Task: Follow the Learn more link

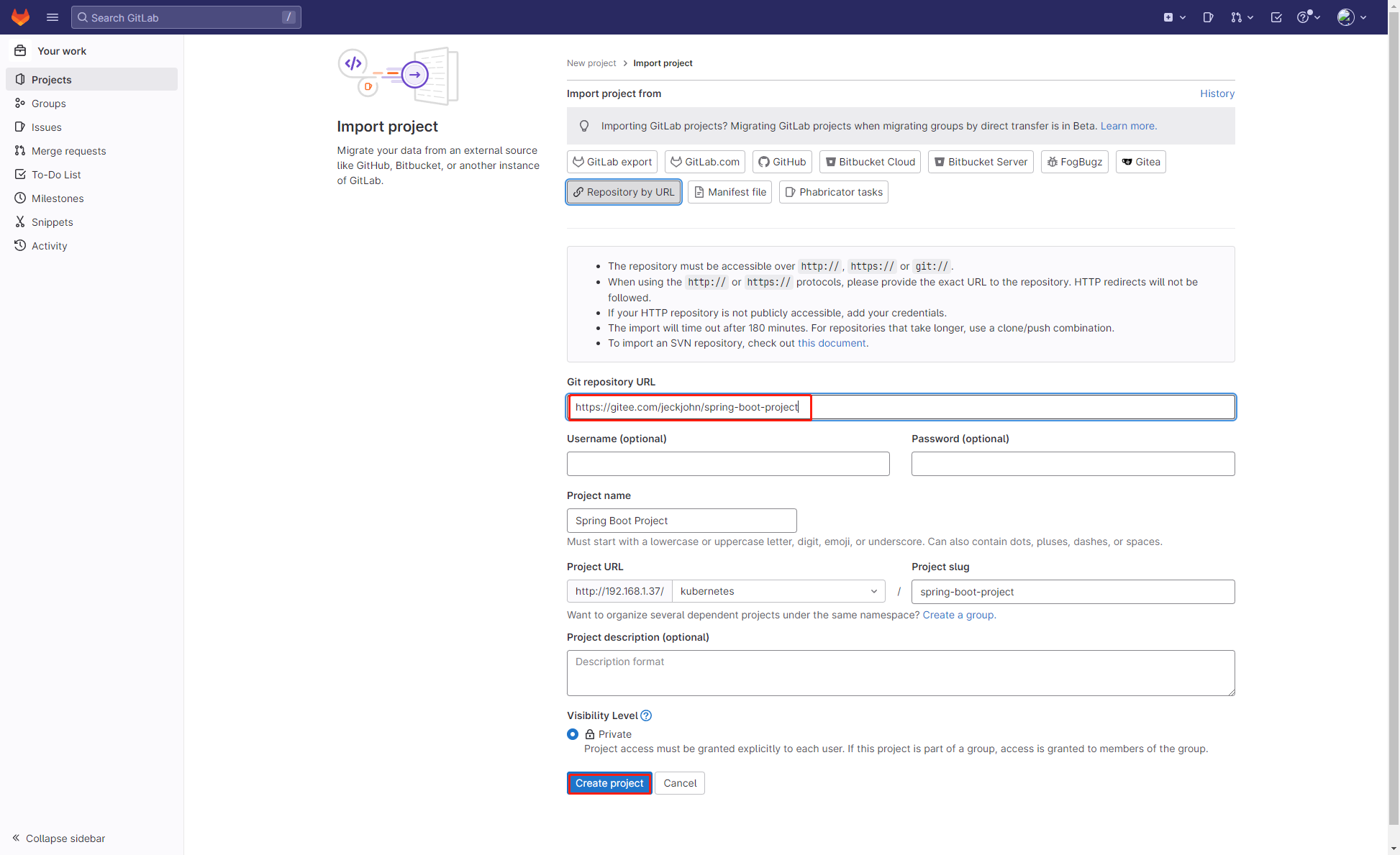Action: pos(1128,126)
